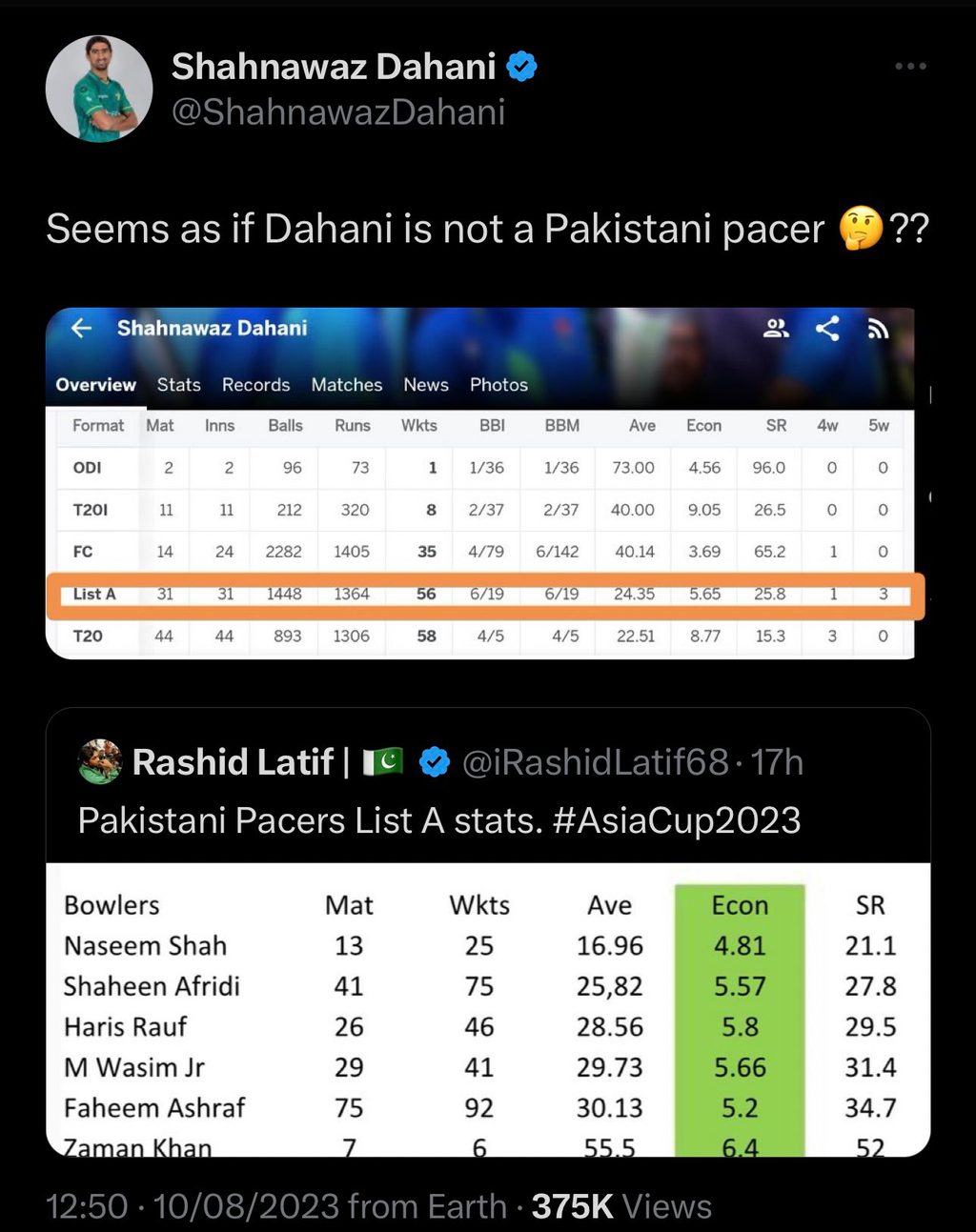Click Shahnawaz Dahani's profile picture
976x1232 pixels.
click(99, 89)
